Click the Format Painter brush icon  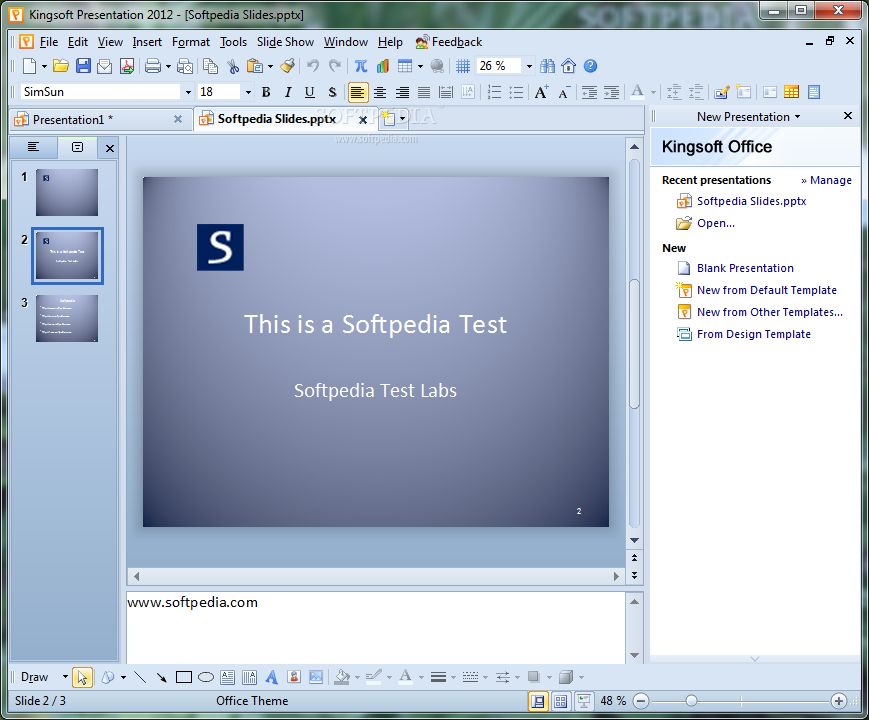coord(287,67)
